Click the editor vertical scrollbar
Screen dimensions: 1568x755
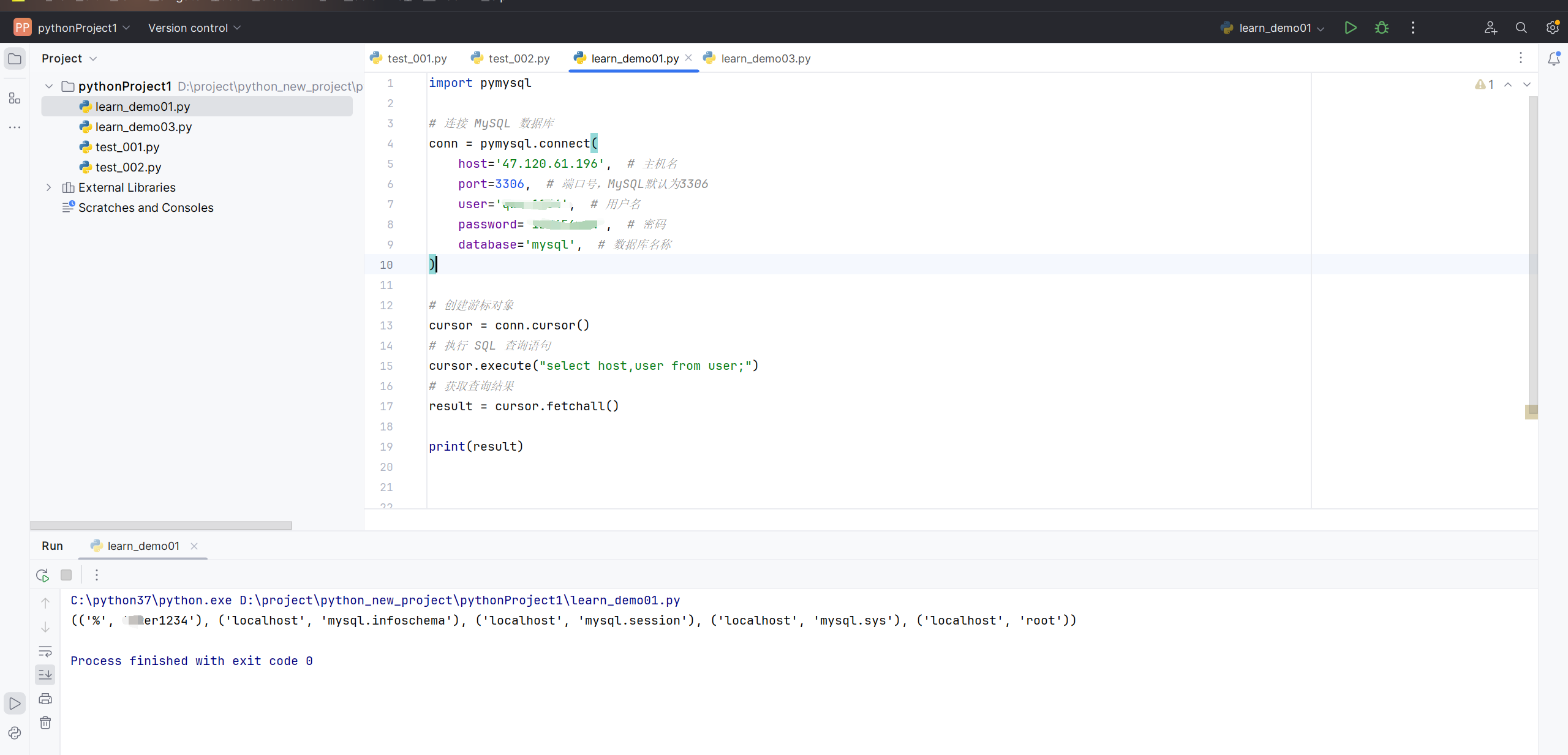1532,245
